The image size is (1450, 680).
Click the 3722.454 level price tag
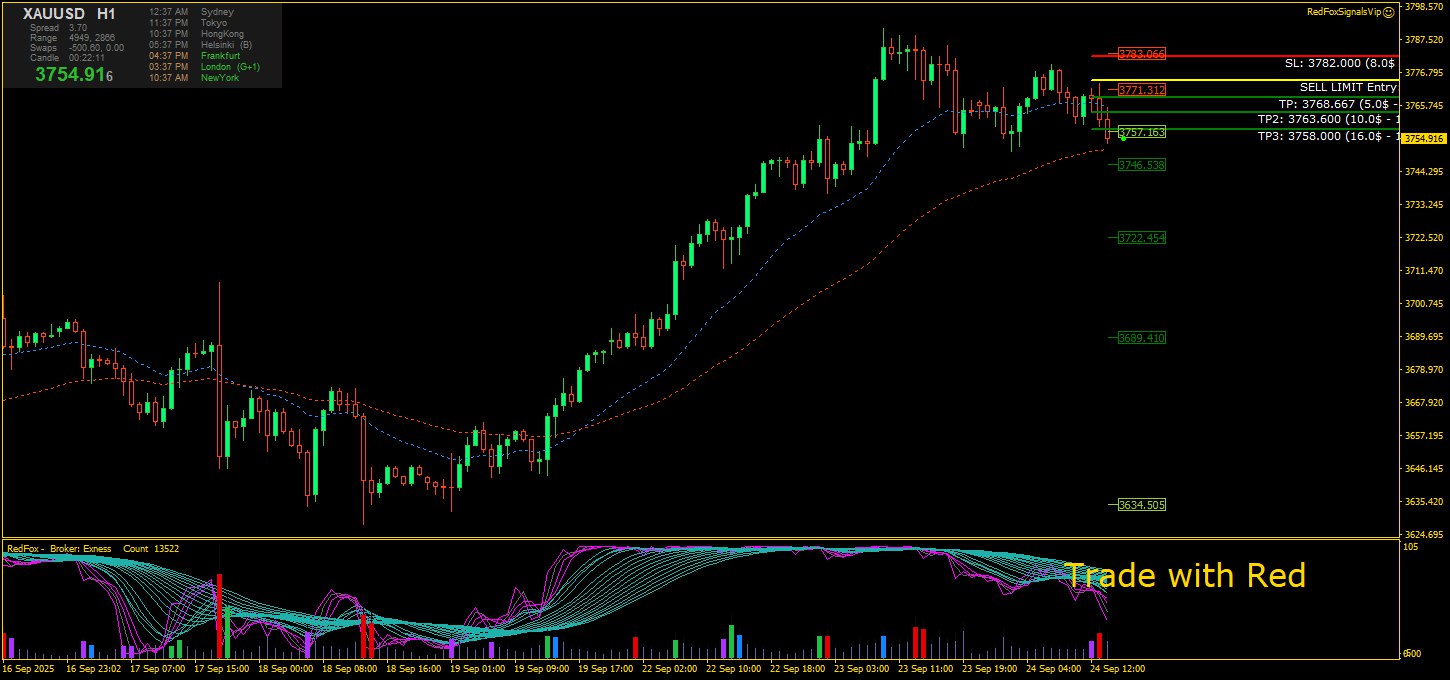tap(1142, 238)
